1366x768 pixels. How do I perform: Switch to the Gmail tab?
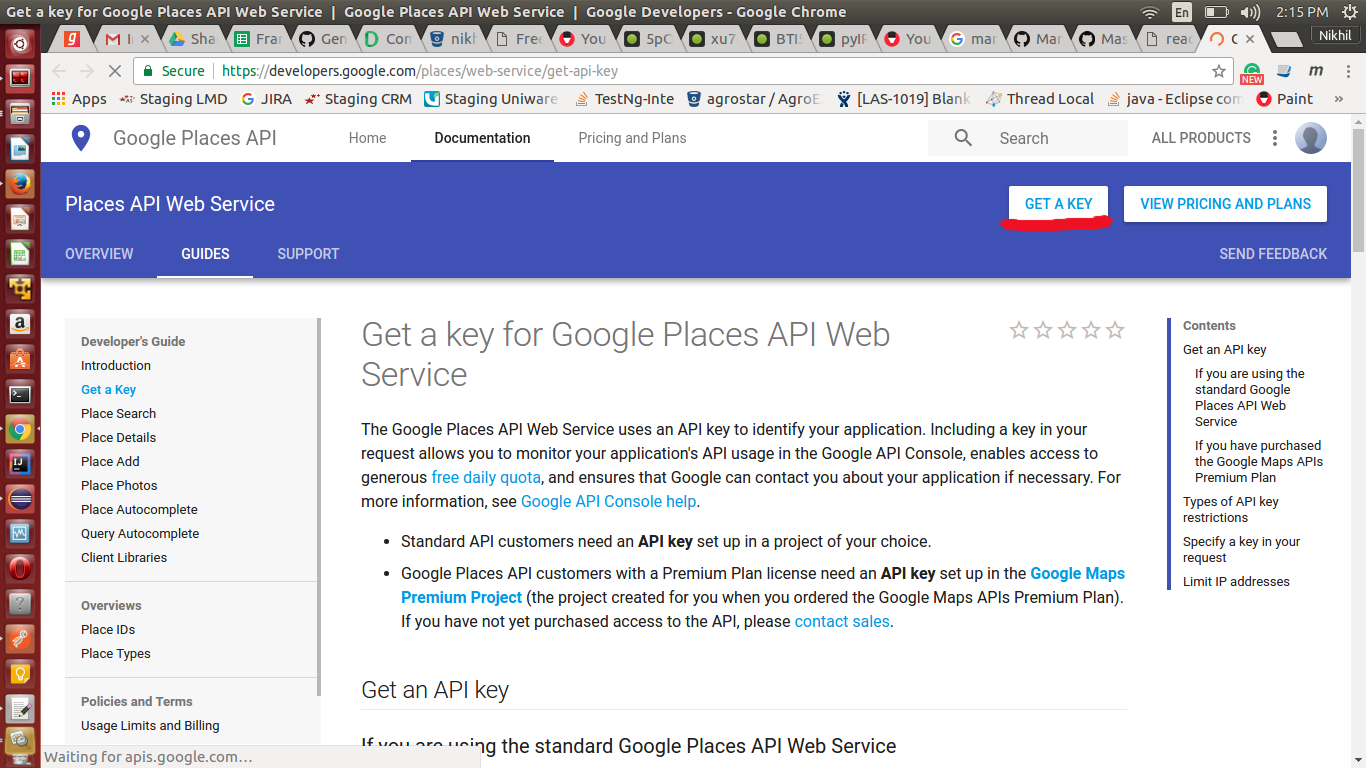coord(127,39)
